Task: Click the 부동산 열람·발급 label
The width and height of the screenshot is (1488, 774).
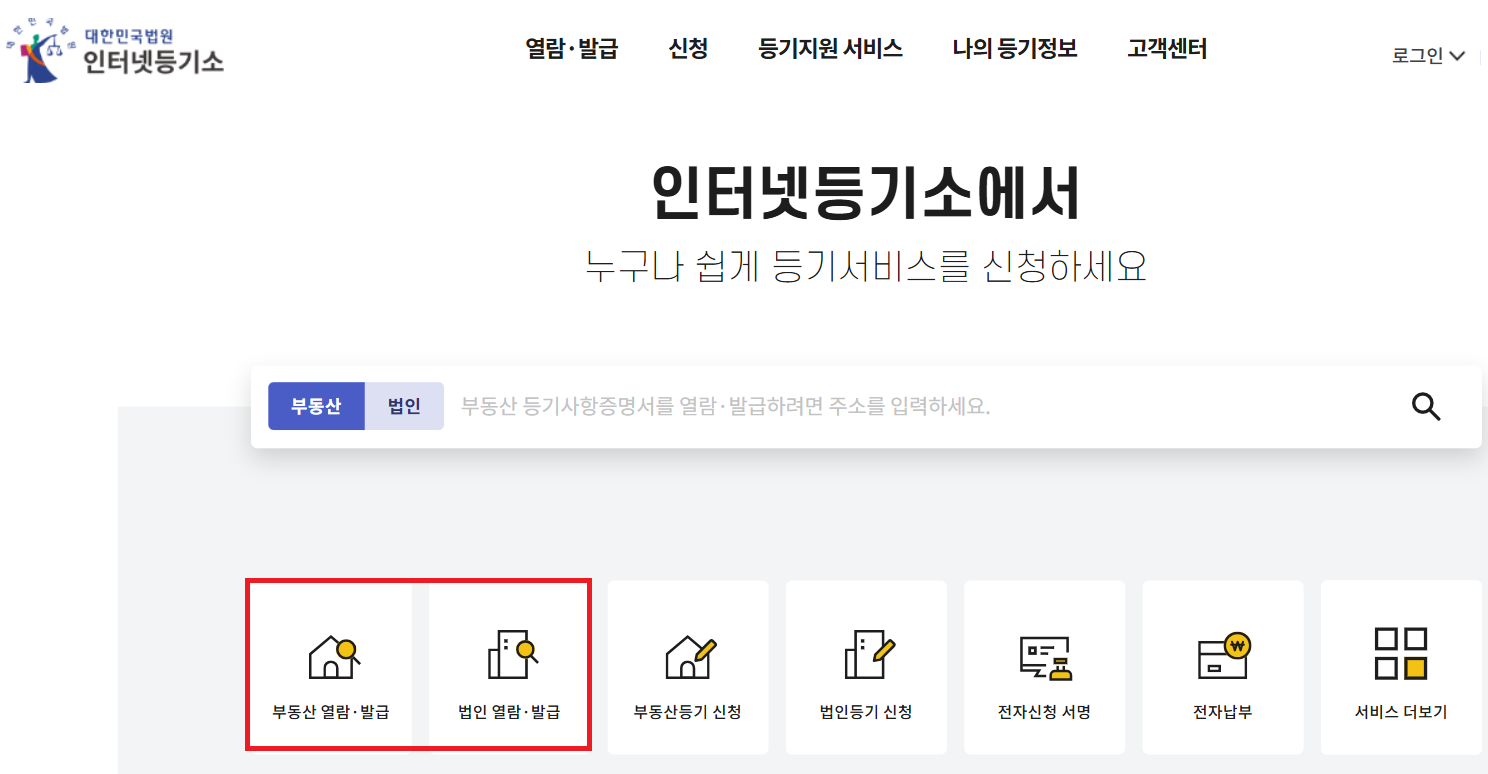Action: [x=331, y=713]
